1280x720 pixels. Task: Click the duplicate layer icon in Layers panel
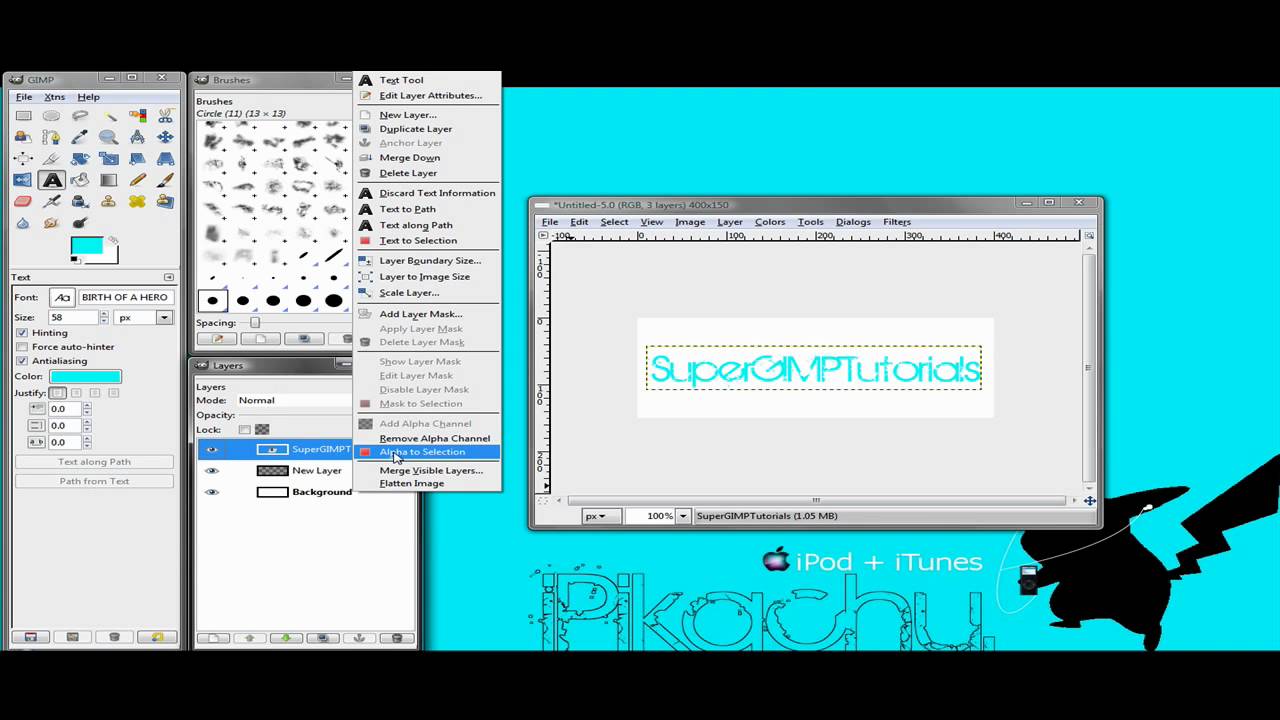[322, 638]
